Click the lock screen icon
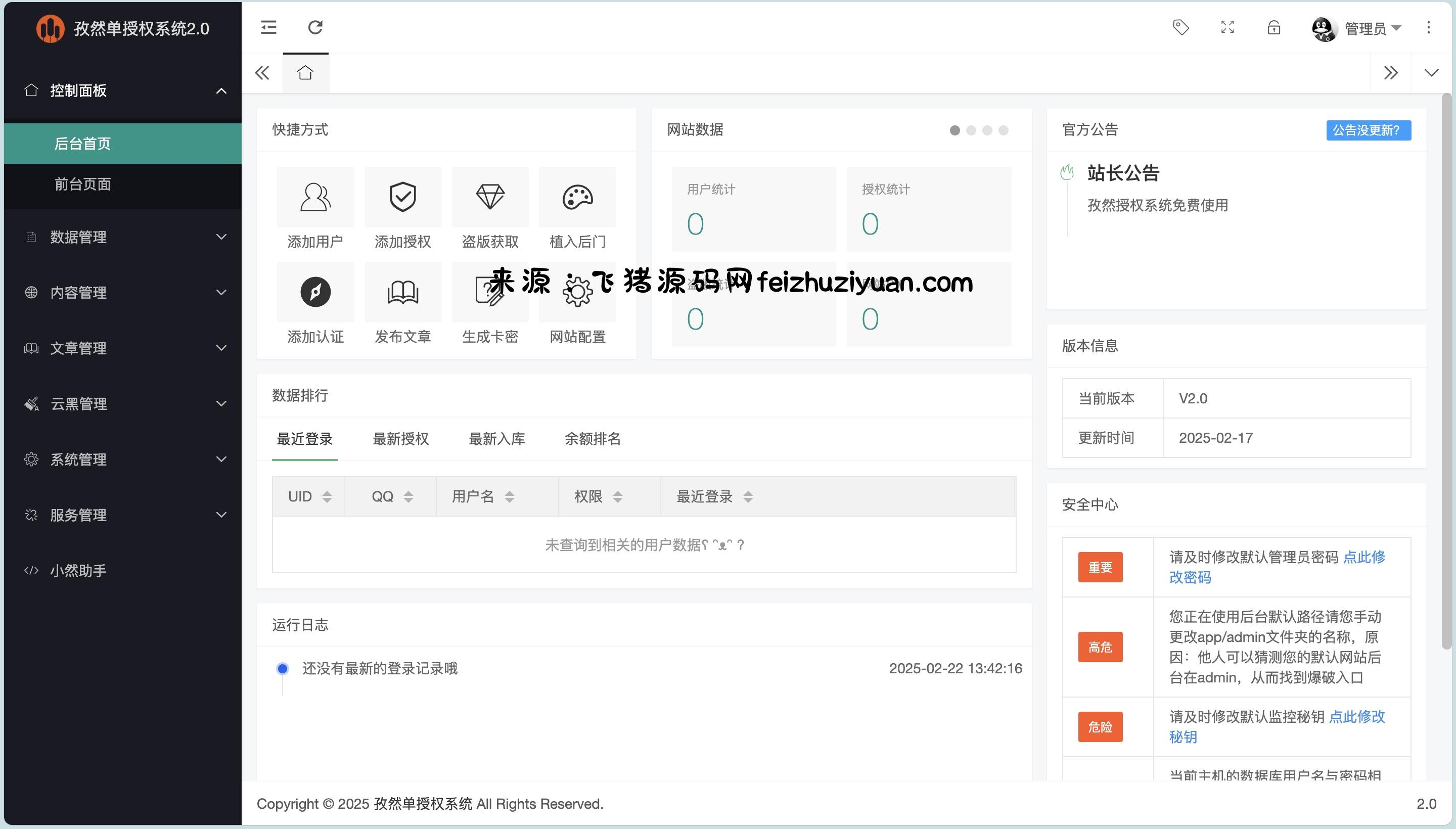This screenshot has width=1456, height=829. tap(1274, 27)
